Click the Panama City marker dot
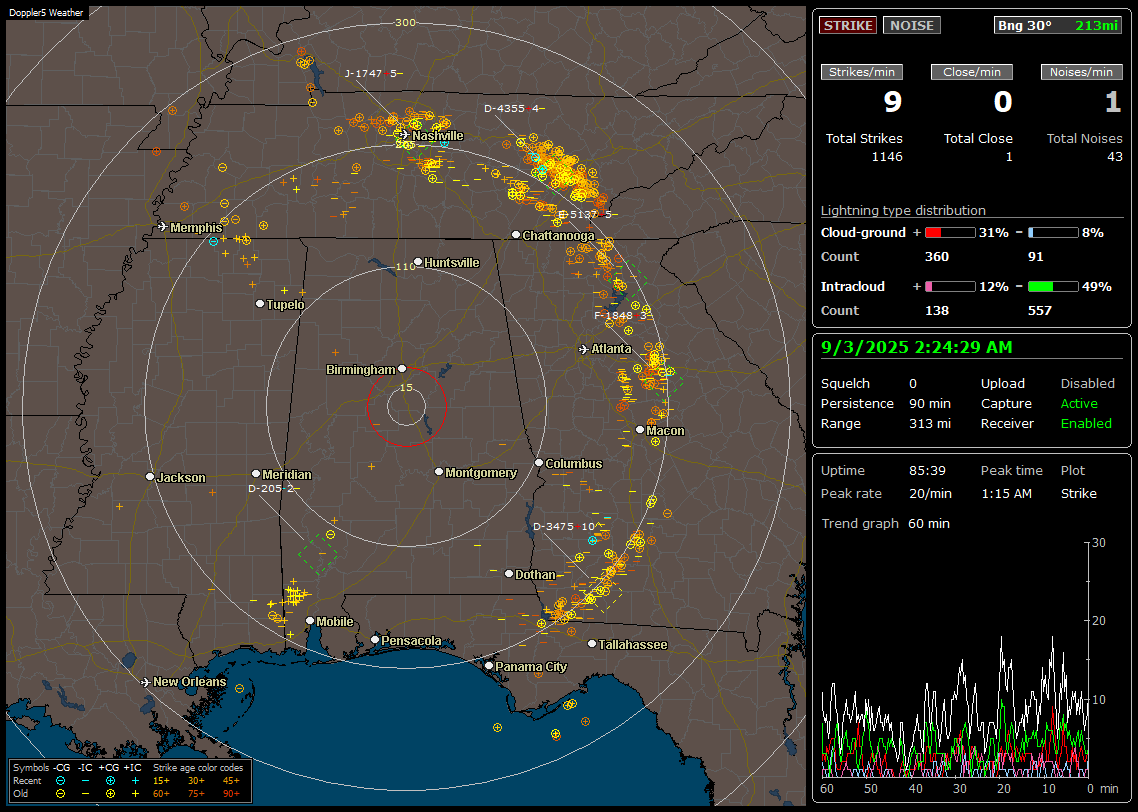Viewport: 1138px width, 812px height. point(489,665)
